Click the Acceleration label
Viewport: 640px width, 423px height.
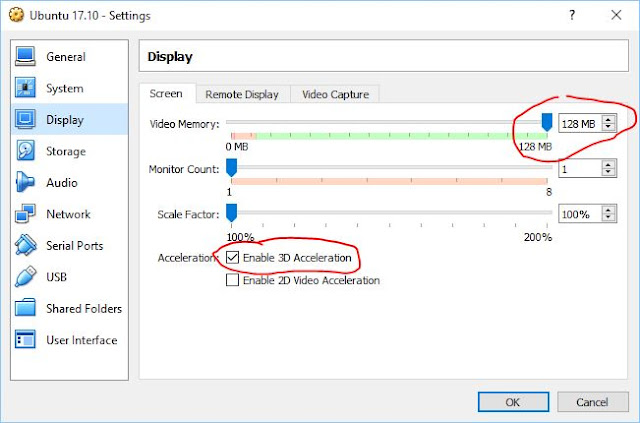(x=187, y=258)
